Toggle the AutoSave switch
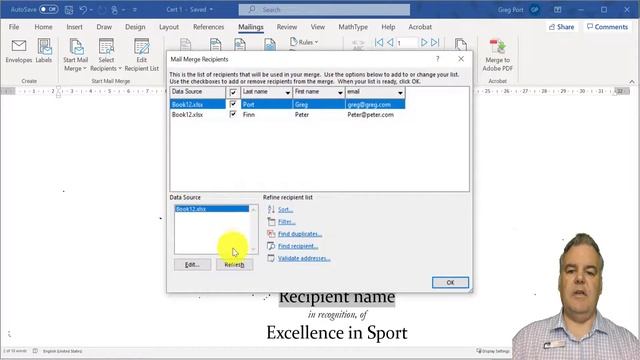 [x=49, y=9]
